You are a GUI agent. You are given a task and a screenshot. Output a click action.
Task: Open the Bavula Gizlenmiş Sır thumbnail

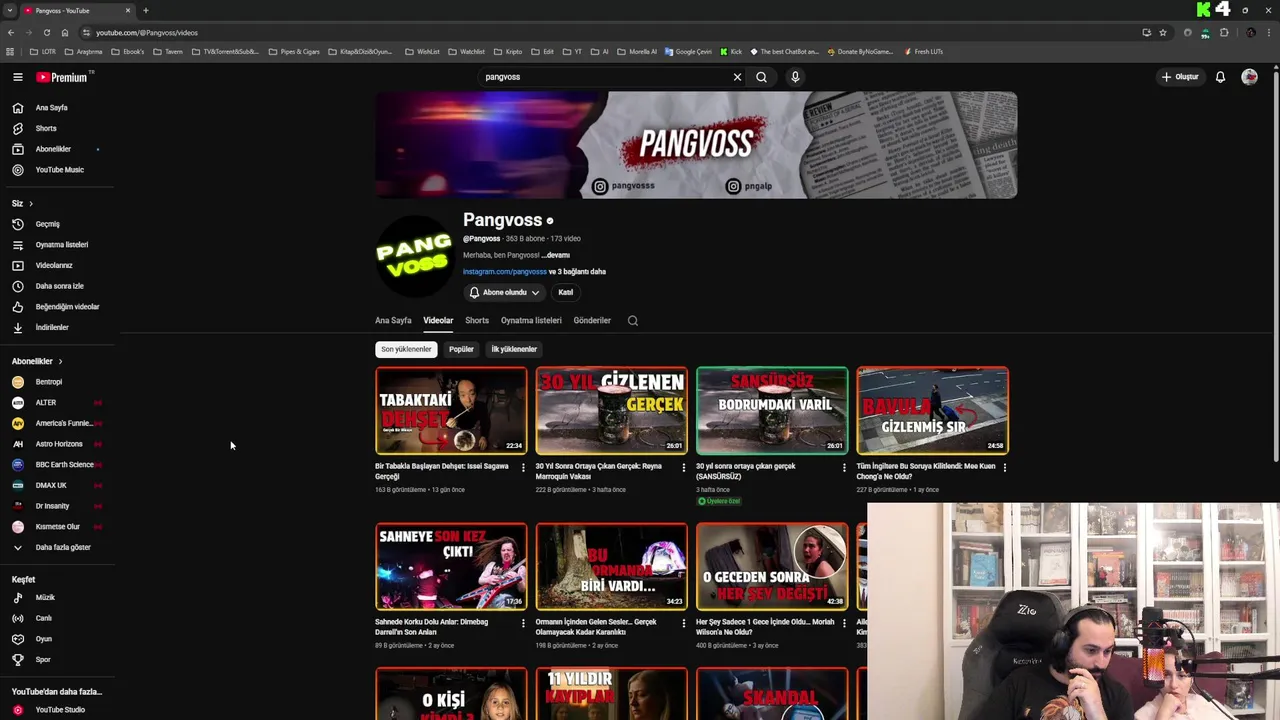point(932,410)
